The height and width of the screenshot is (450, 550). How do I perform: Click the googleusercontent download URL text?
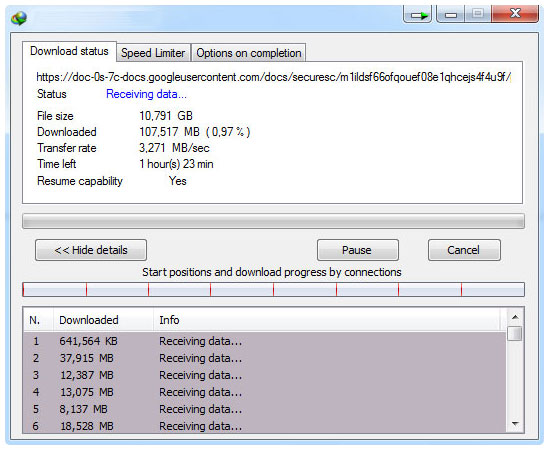click(274, 77)
